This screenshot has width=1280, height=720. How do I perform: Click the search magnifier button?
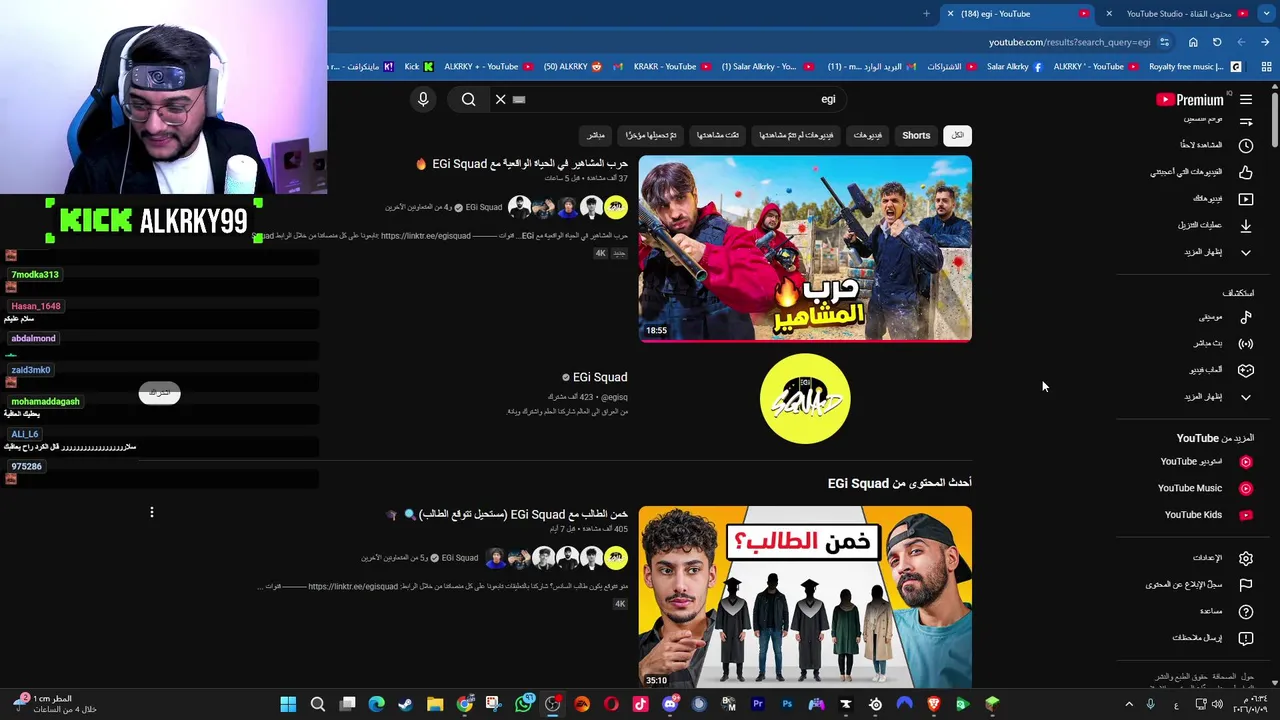[x=468, y=99]
